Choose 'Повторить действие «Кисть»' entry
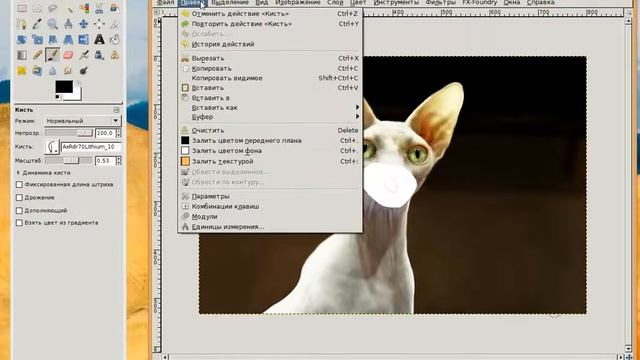Screen dimensions: 640x360 [x=270, y=24]
